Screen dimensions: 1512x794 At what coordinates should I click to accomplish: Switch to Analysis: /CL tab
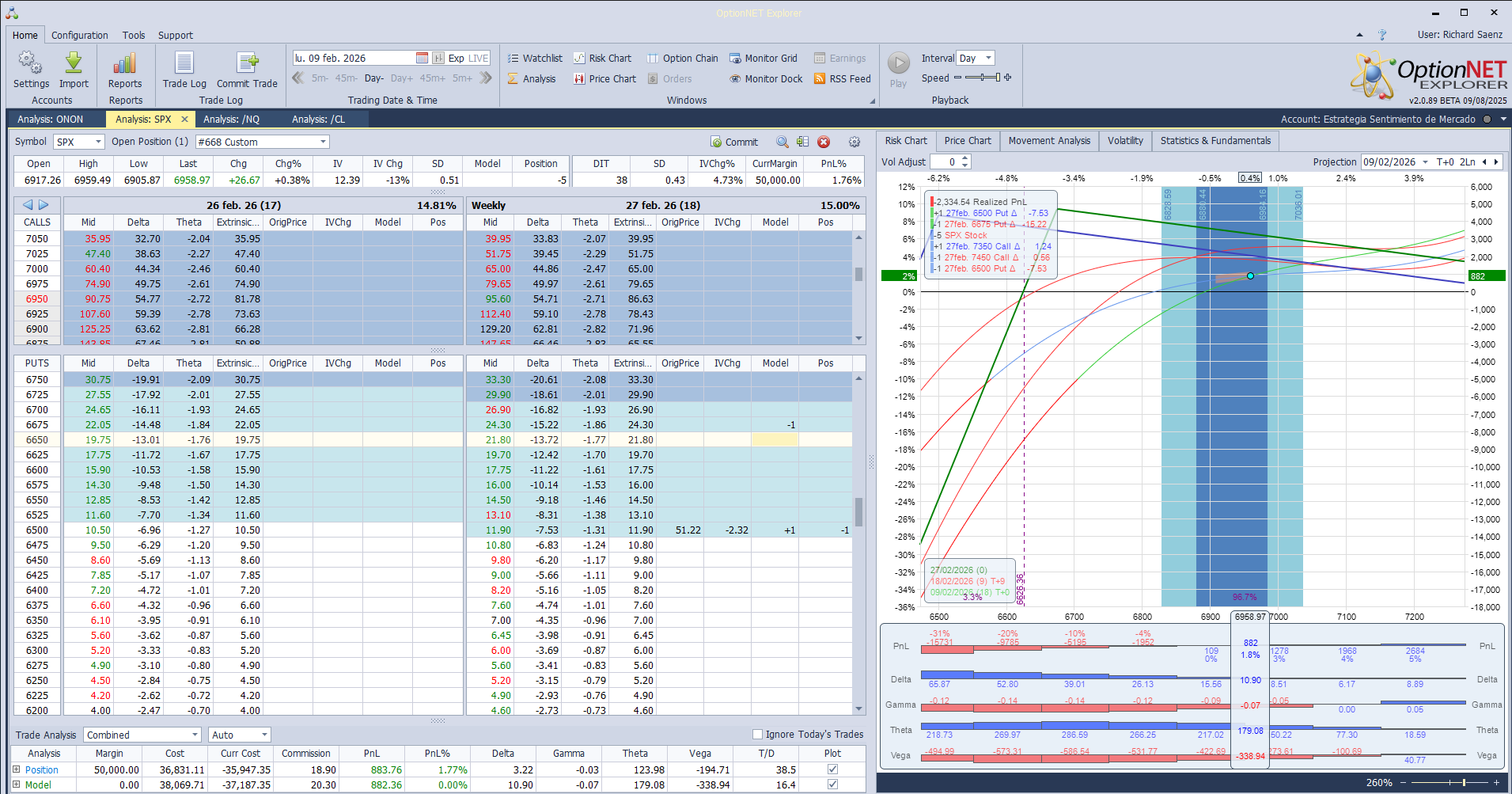click(x=318, y=119)
